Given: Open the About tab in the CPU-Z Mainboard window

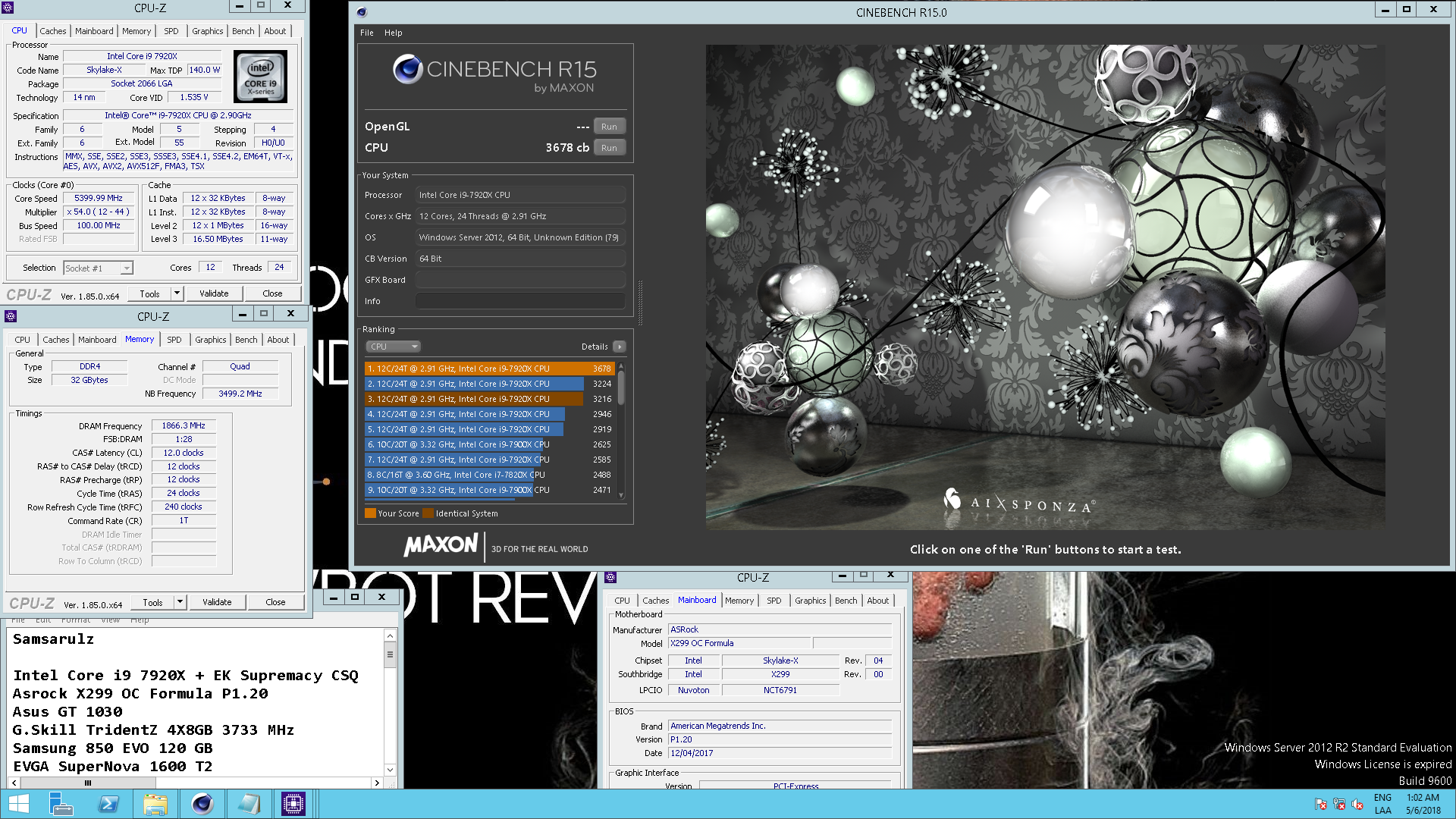Looking at the screenshot, I should (x=878, y=601).
